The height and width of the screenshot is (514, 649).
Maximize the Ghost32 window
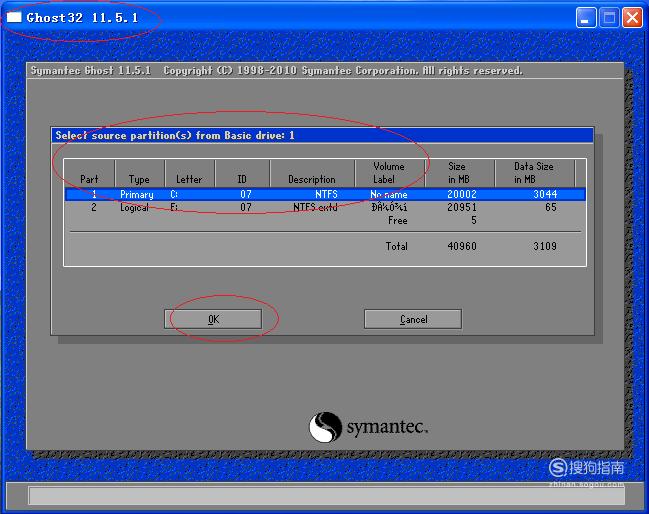coord(609,18)
